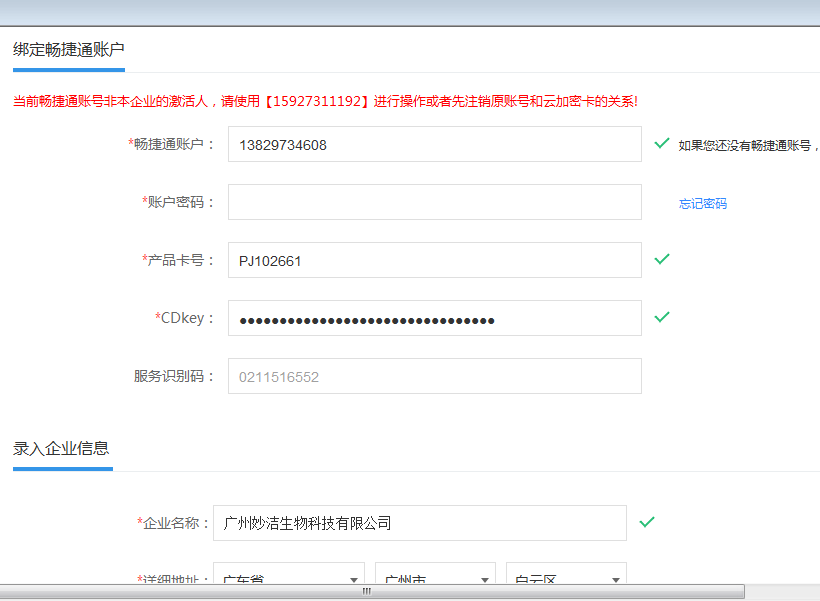Click the green checkmark beside 企业名称
Image resolution: width=820 pixels, height=601 pixels.
coord(647,522)
